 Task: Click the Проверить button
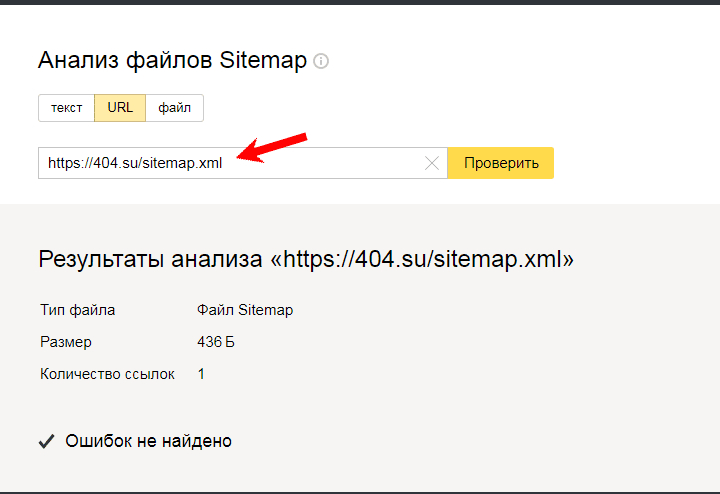point(501,163)
